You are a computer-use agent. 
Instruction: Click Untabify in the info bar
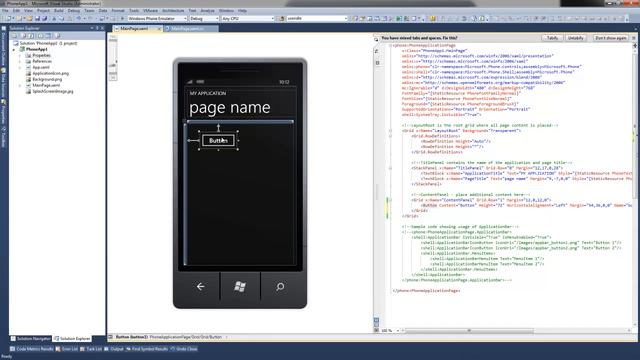[x=576, y=38]
